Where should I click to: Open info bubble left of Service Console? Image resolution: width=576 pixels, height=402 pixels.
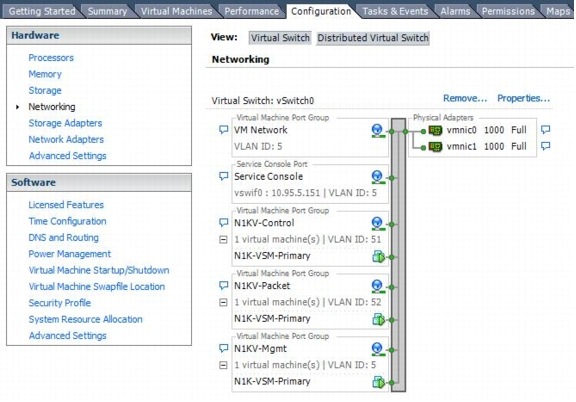(x=223, y=176)
